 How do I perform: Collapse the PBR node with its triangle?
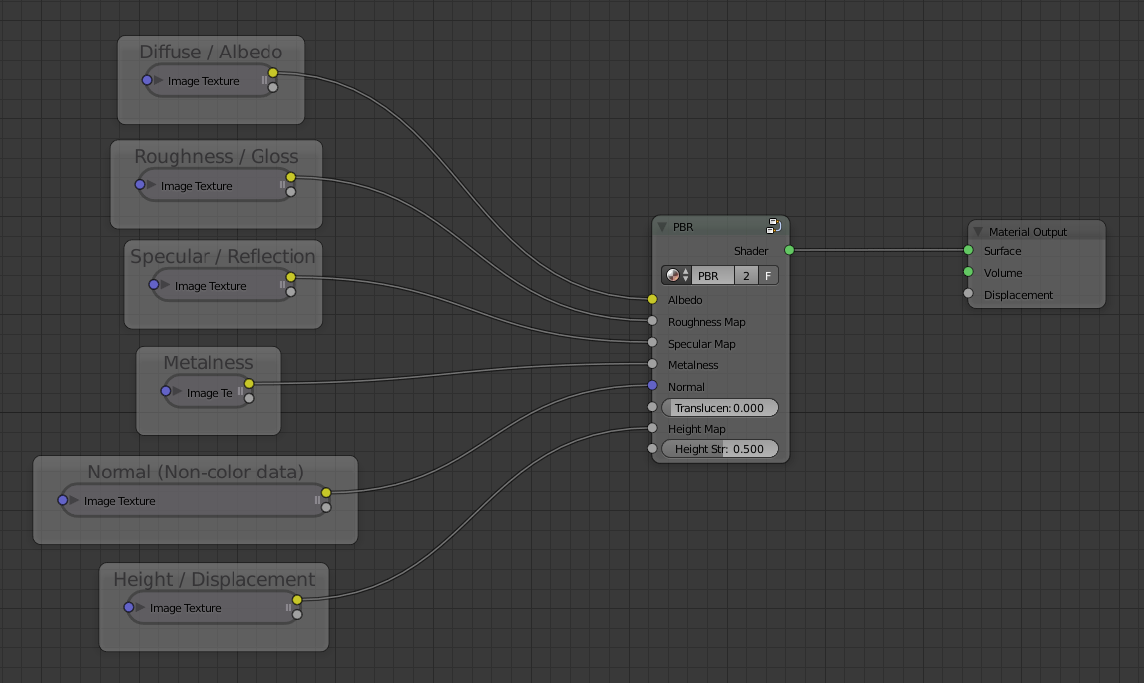(662, 227)
